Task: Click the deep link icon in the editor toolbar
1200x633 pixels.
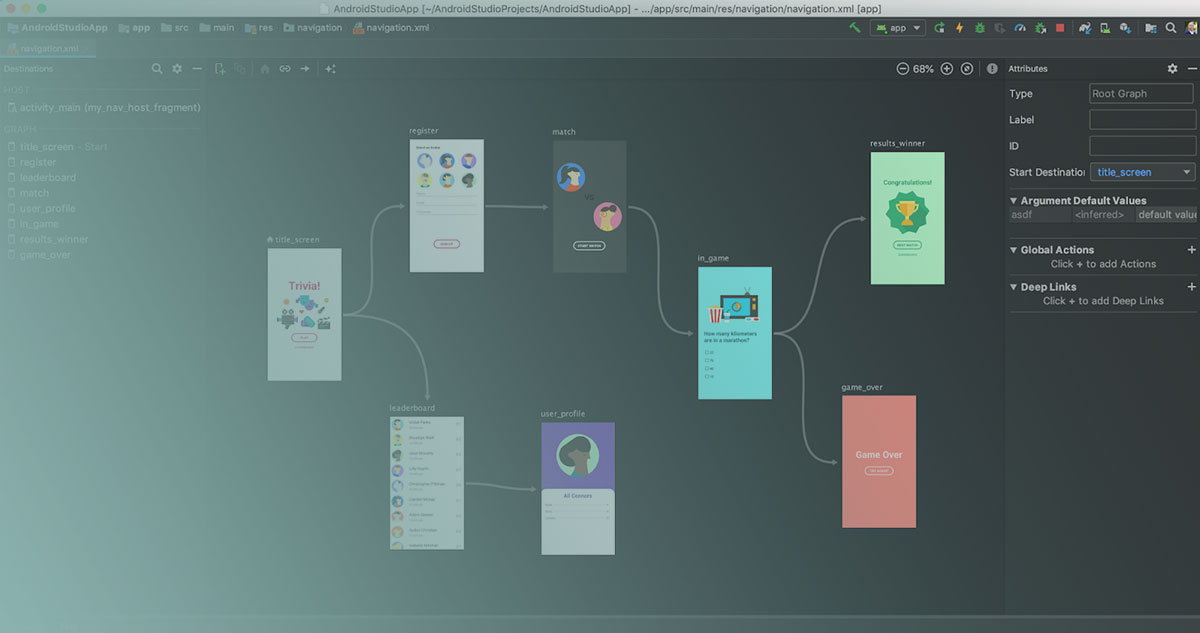Action: [286, 68]
